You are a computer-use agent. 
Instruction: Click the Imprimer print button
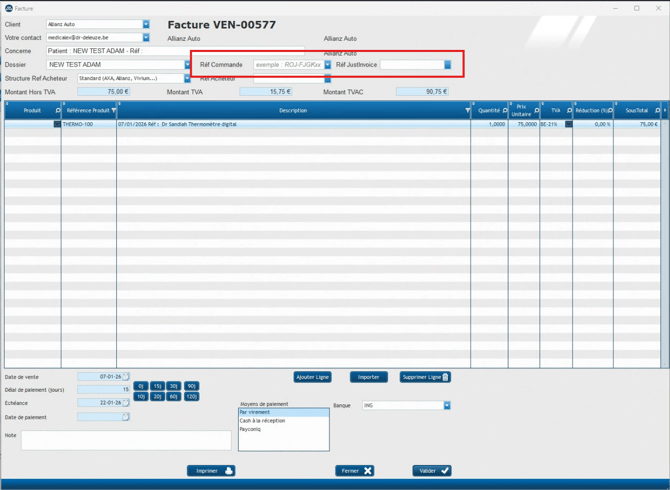click(x=211, y=470)
